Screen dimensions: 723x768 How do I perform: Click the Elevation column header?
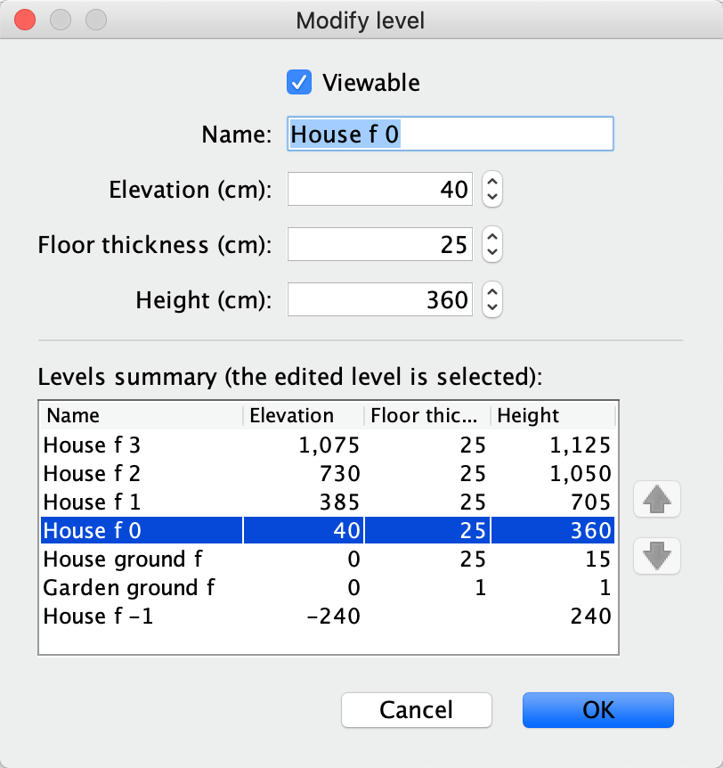click(x=304, y=415)
